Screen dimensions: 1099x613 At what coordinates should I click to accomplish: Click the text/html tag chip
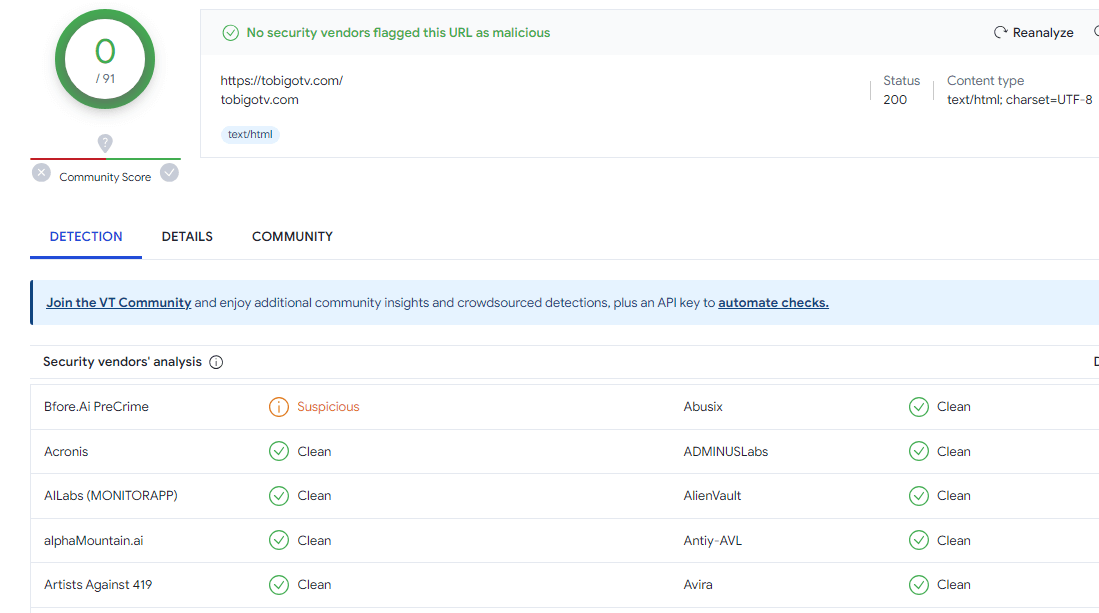(250, 134)
